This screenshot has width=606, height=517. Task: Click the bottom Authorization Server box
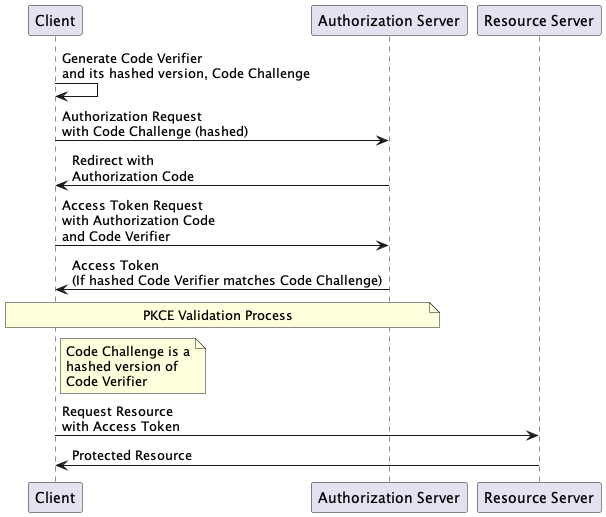[389, 497]
